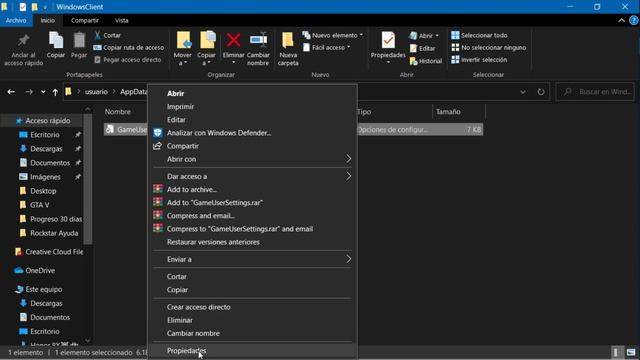The image size is (640, 360).
Task: Open the Mover a folder icon
Action: point(183,40)
